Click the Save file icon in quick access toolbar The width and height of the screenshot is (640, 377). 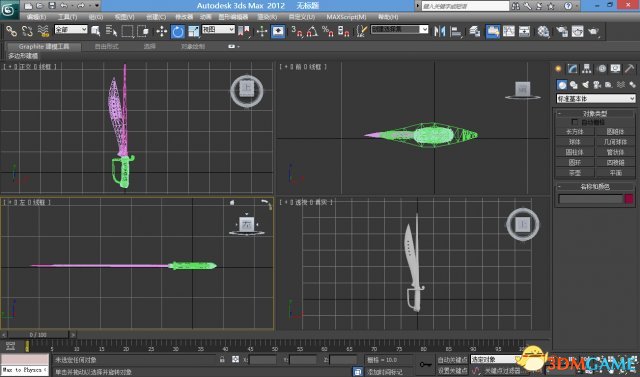click(52, 6)
